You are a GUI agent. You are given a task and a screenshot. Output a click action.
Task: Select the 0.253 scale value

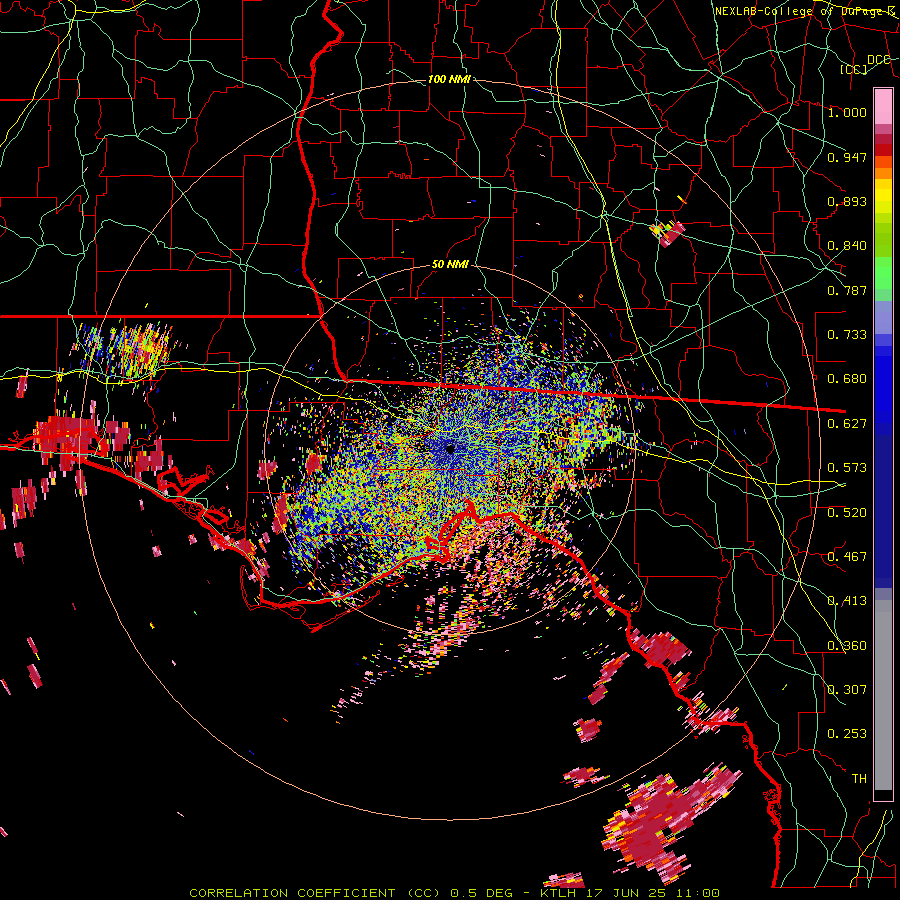click(847, 734)
